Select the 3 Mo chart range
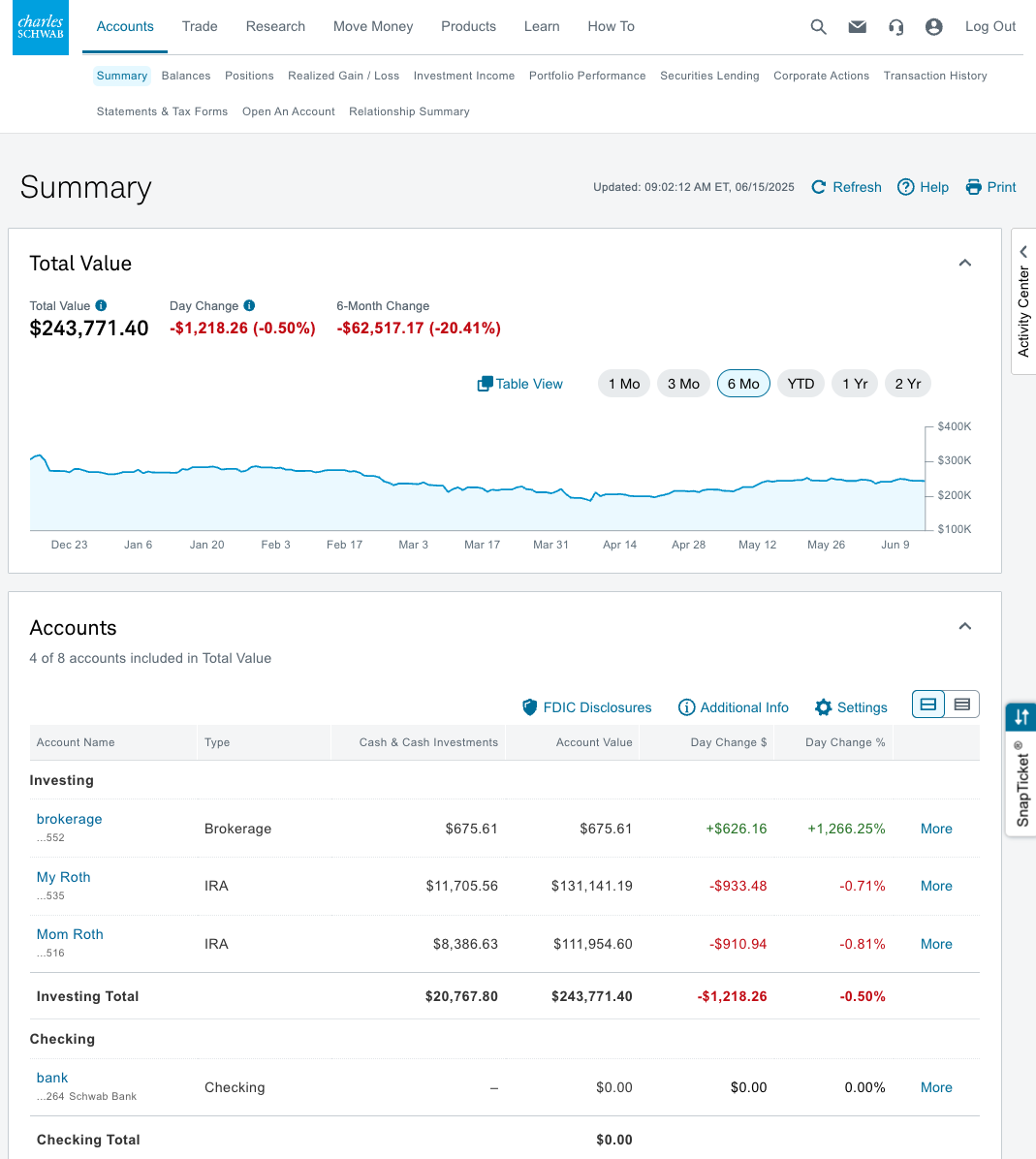The width and height of the screenshot is (1036, 1159). point(683,384)
